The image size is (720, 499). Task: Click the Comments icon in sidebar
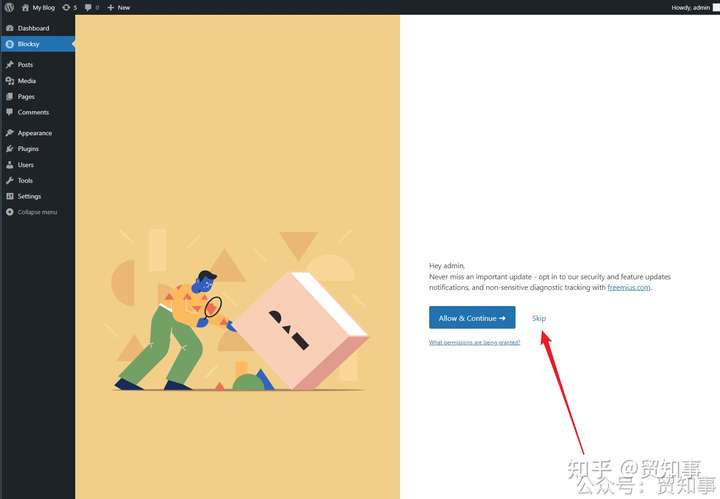point(10,112)
